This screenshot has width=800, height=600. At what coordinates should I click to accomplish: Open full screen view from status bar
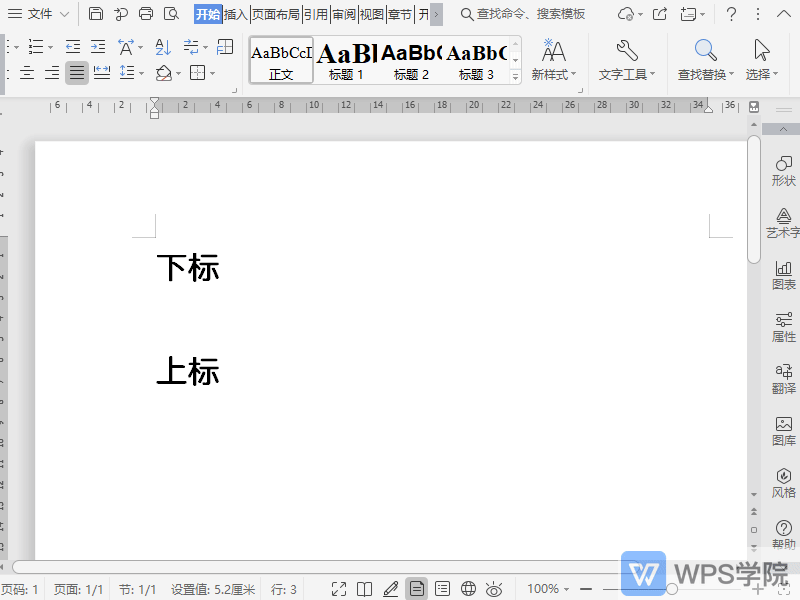point(340,588)
